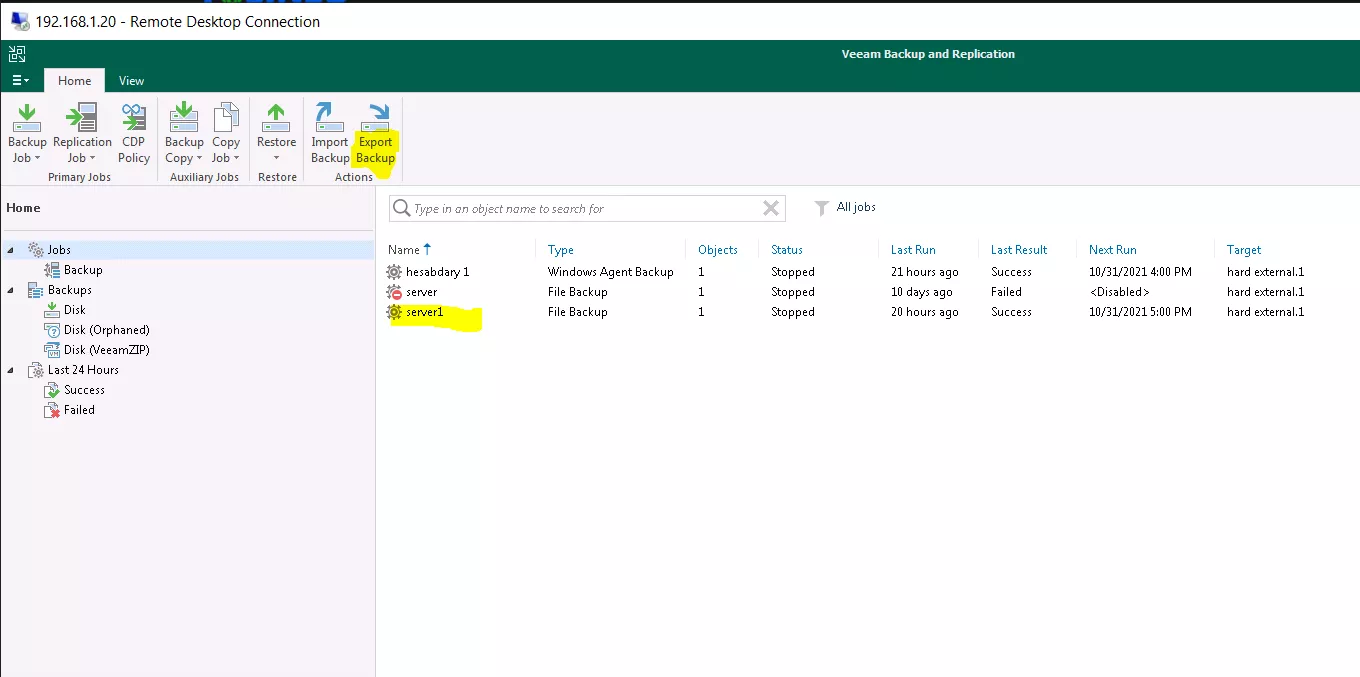Click the Disk (Orphaned) node icon

click(x=53, y=330)
